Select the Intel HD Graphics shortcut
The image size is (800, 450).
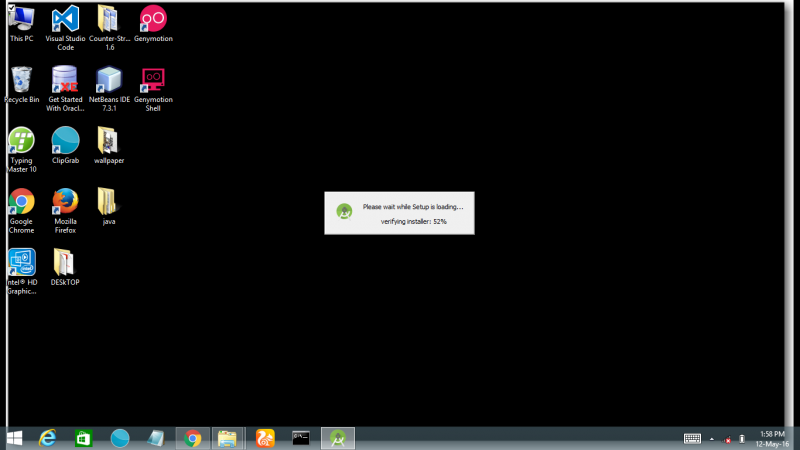[21, 271]
